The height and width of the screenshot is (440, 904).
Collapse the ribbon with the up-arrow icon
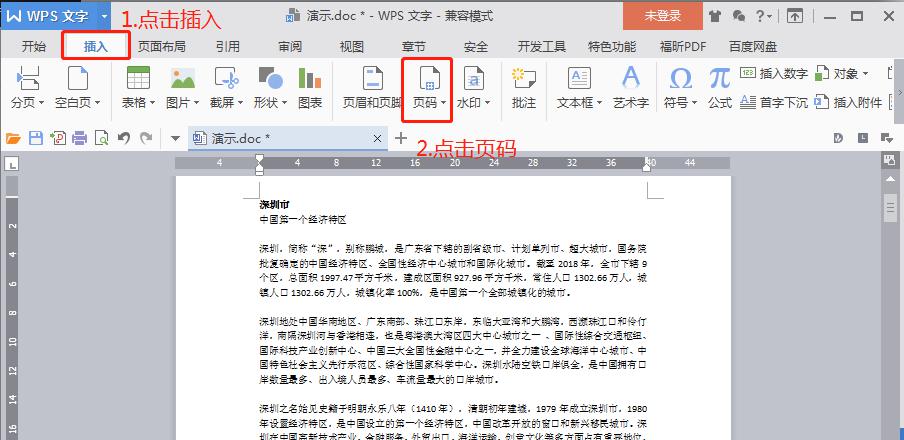tap(795, 16)
